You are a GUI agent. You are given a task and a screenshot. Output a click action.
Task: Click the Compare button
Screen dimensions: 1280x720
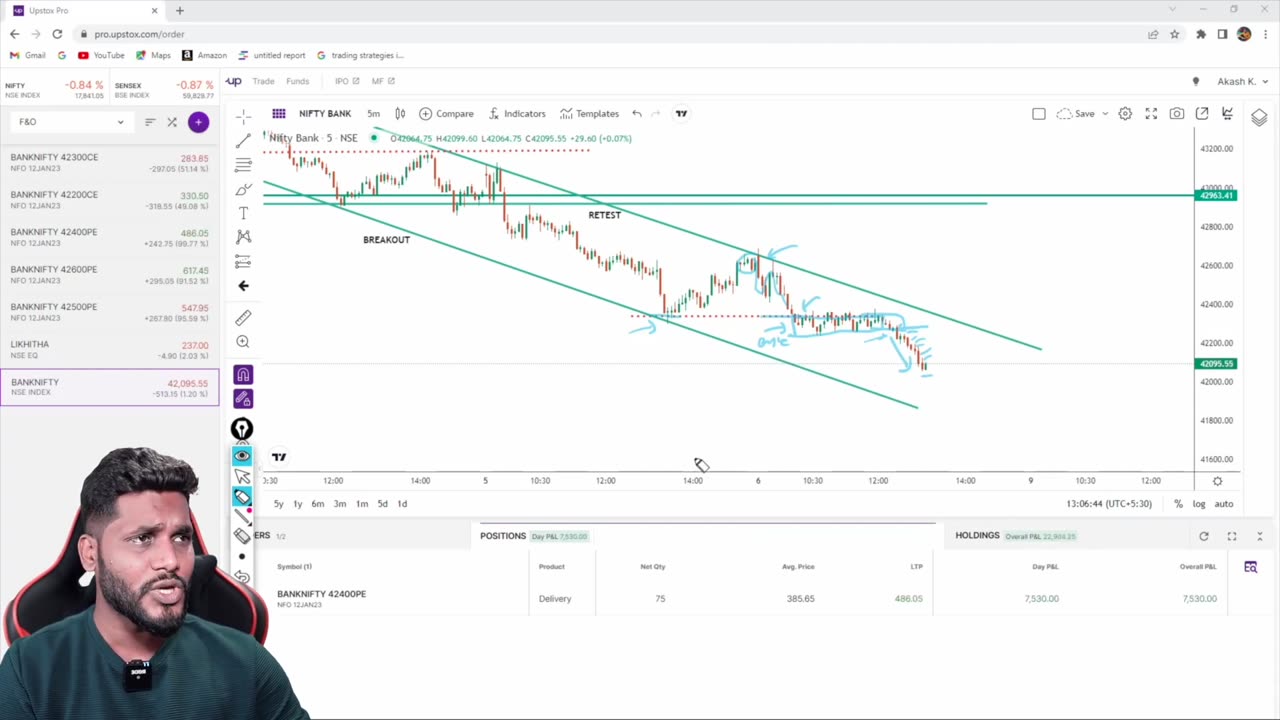point(446,114)
